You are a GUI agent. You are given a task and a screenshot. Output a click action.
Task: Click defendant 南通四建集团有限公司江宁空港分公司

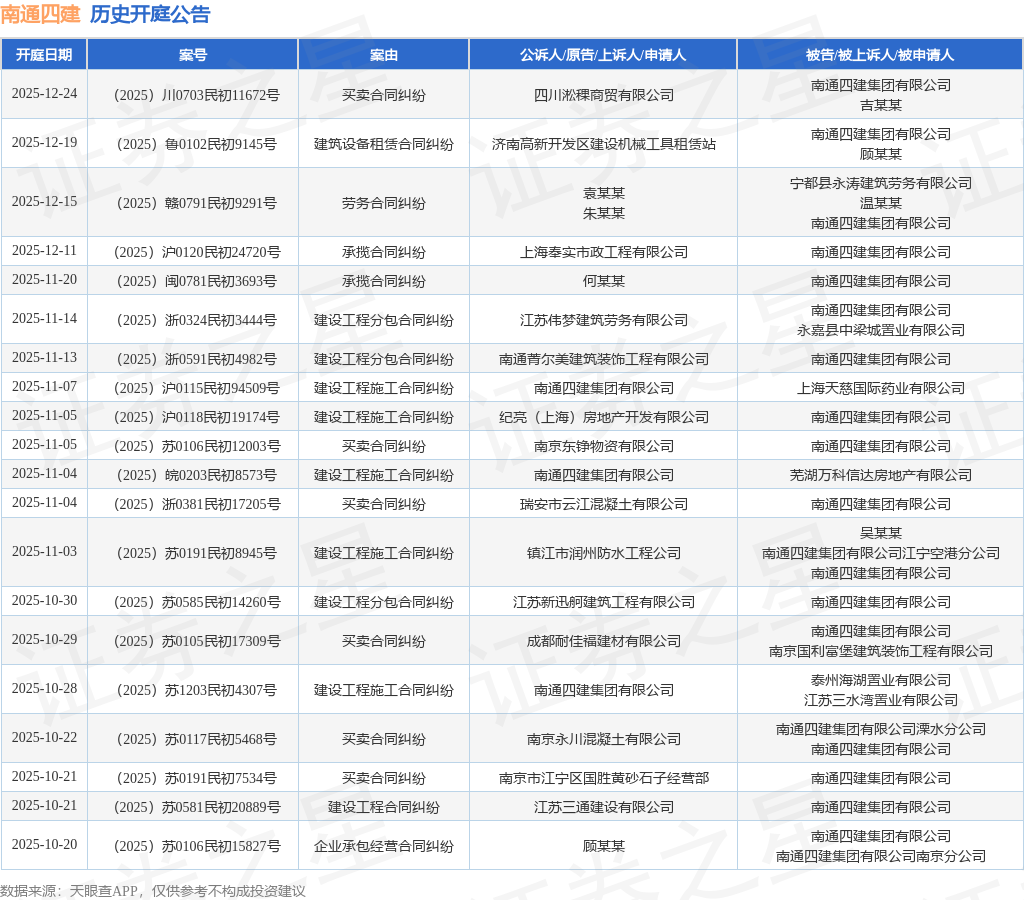[x=880, y=553]
